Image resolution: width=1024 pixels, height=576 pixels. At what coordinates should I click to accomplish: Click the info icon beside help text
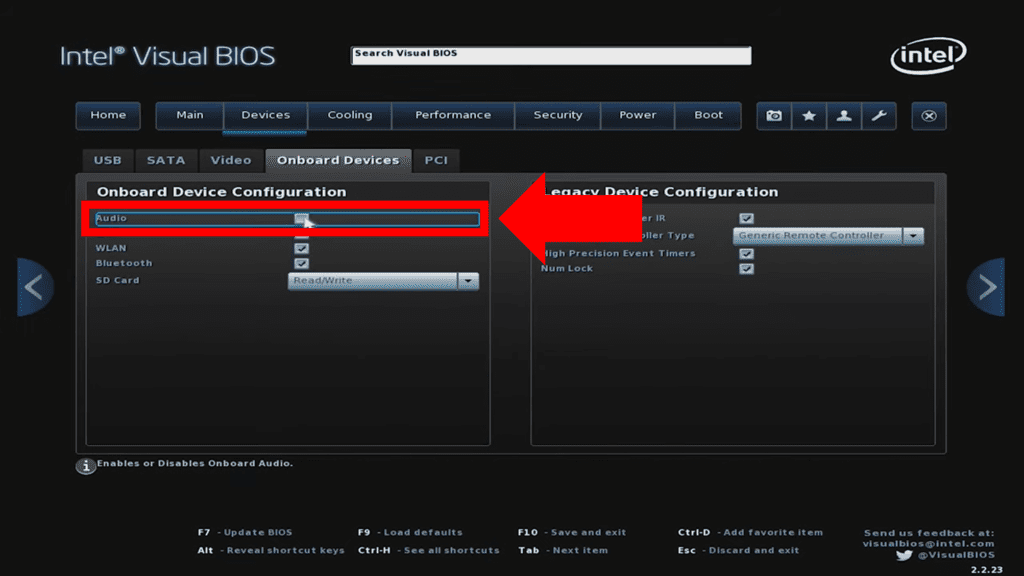pos(86,466)
